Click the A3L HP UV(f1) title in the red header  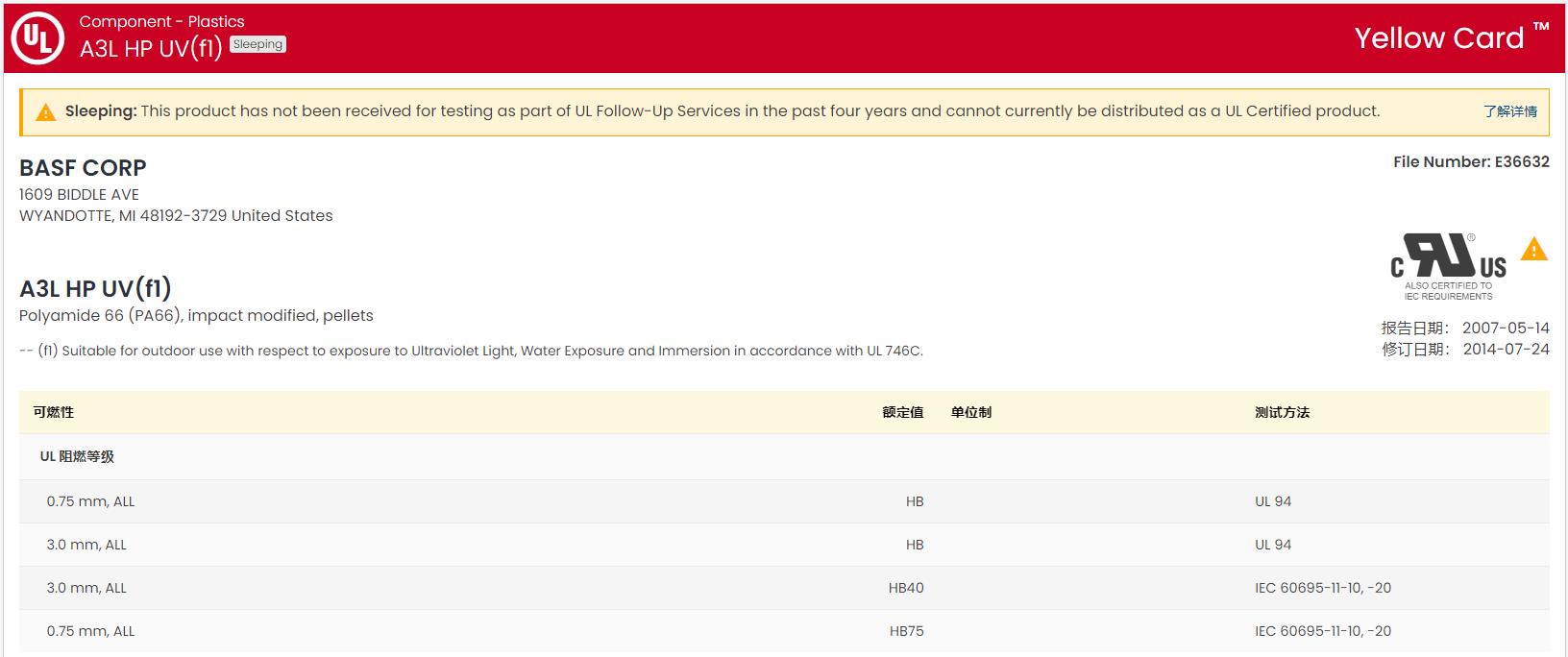click(x=151, y=49)
